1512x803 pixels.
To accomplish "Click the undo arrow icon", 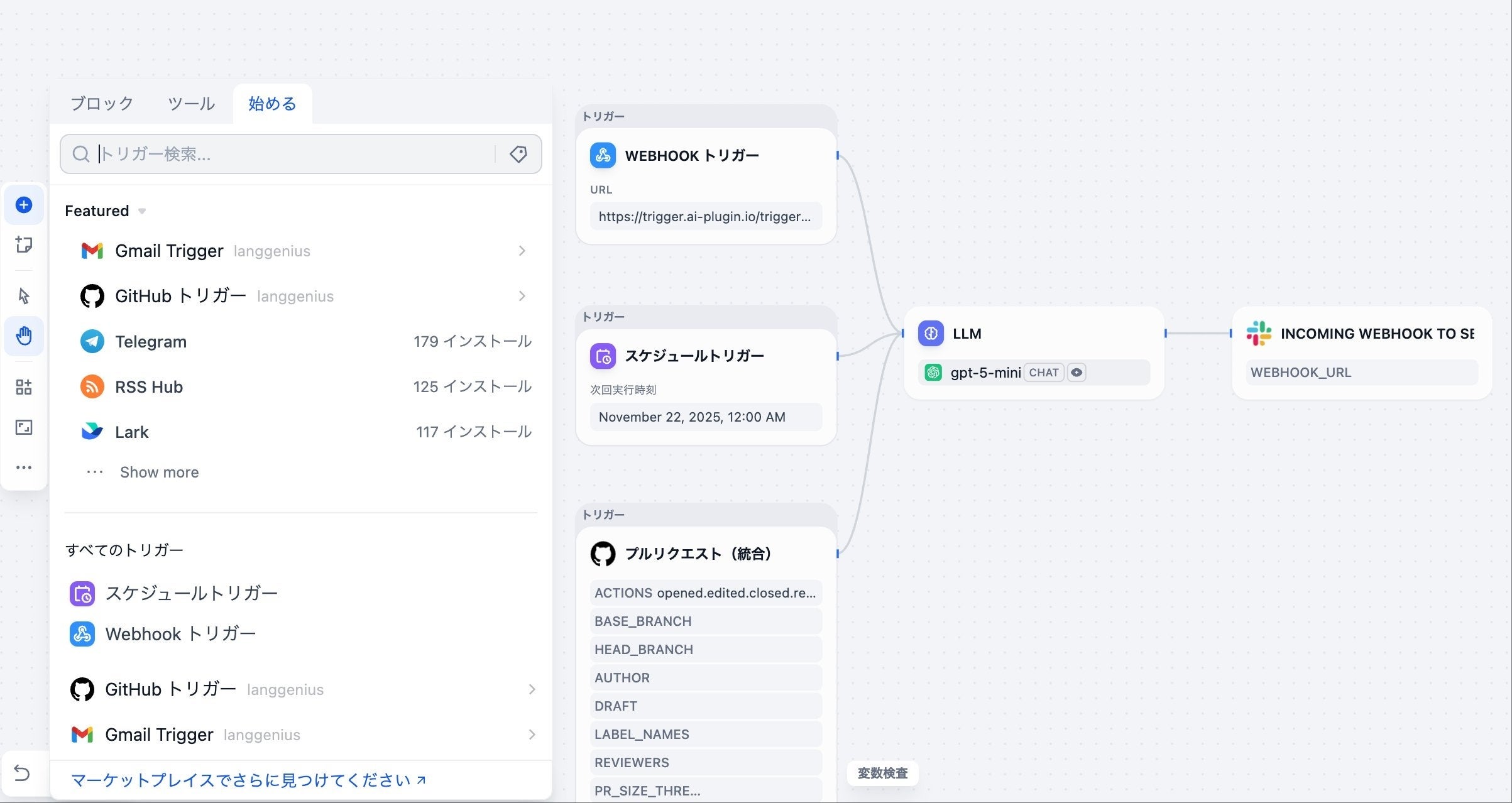I will coord(22,773).
